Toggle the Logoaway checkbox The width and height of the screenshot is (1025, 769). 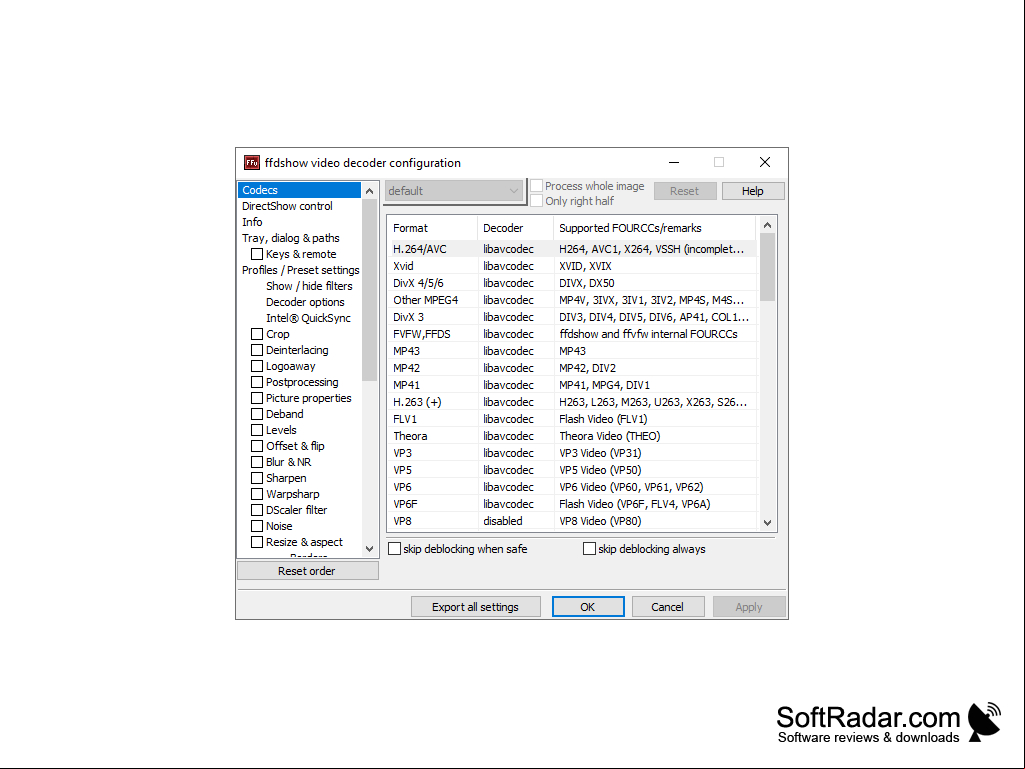257,366
